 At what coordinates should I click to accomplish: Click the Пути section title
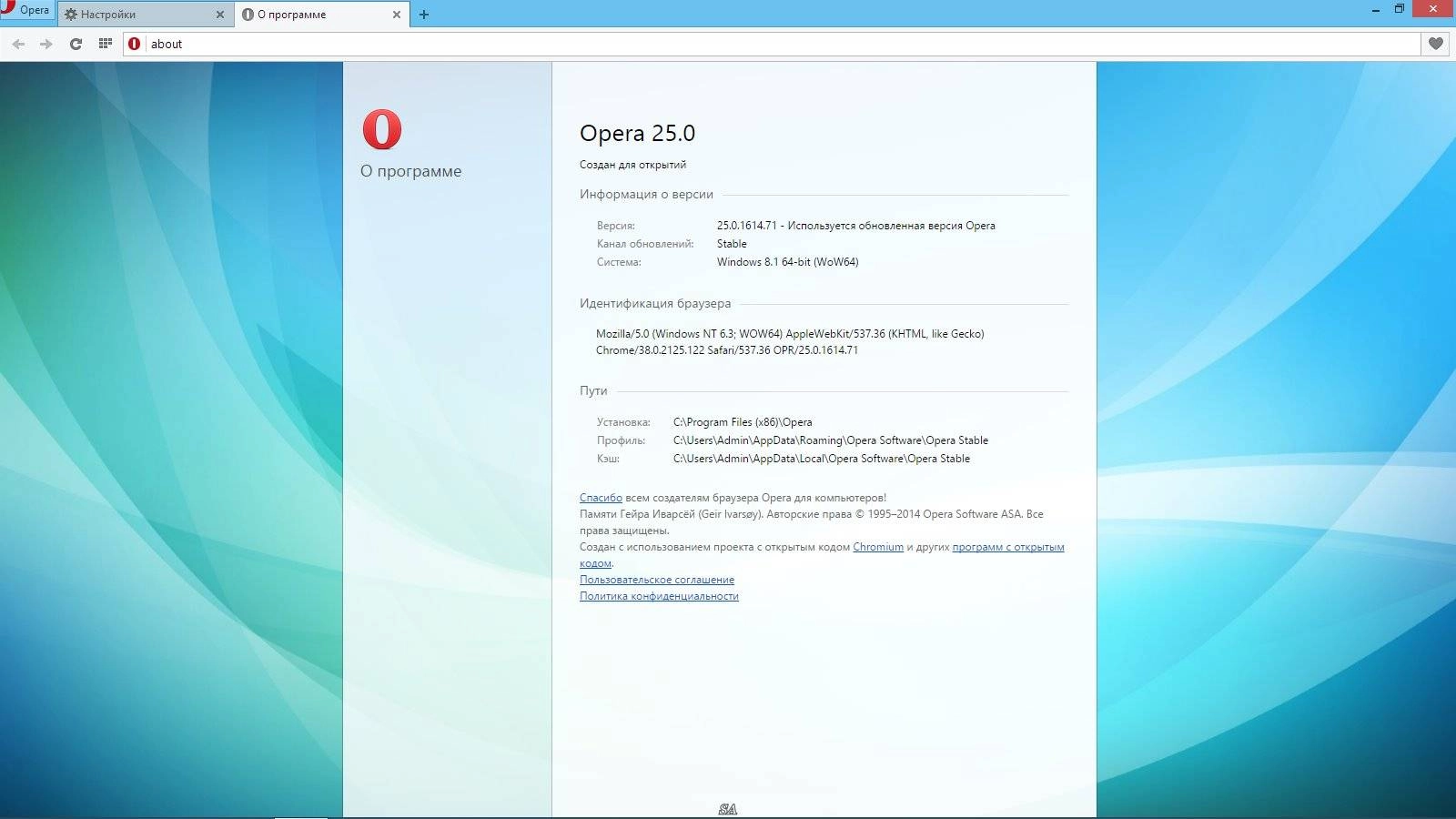click(x=593, y=390)
